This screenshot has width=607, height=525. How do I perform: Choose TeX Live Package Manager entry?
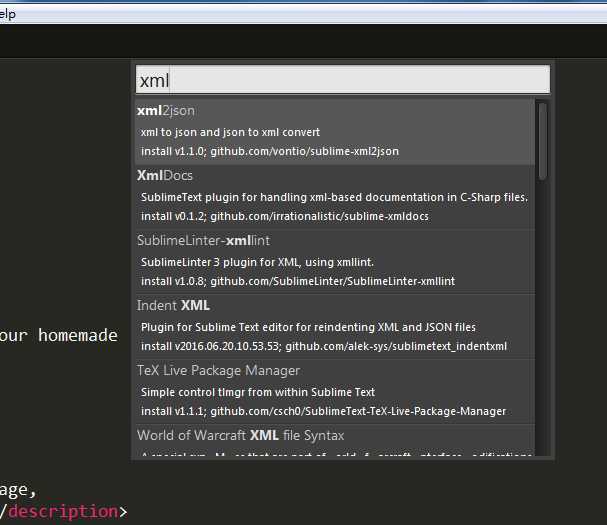[x=335, y=391]
